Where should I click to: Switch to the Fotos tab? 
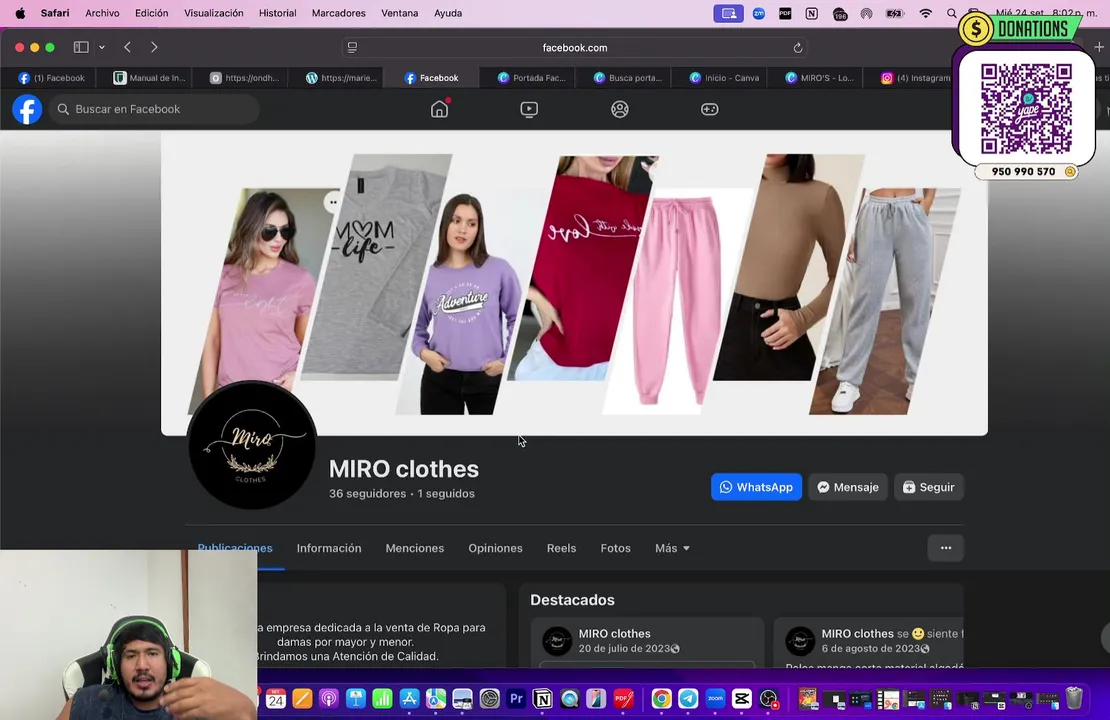[615, 548]
